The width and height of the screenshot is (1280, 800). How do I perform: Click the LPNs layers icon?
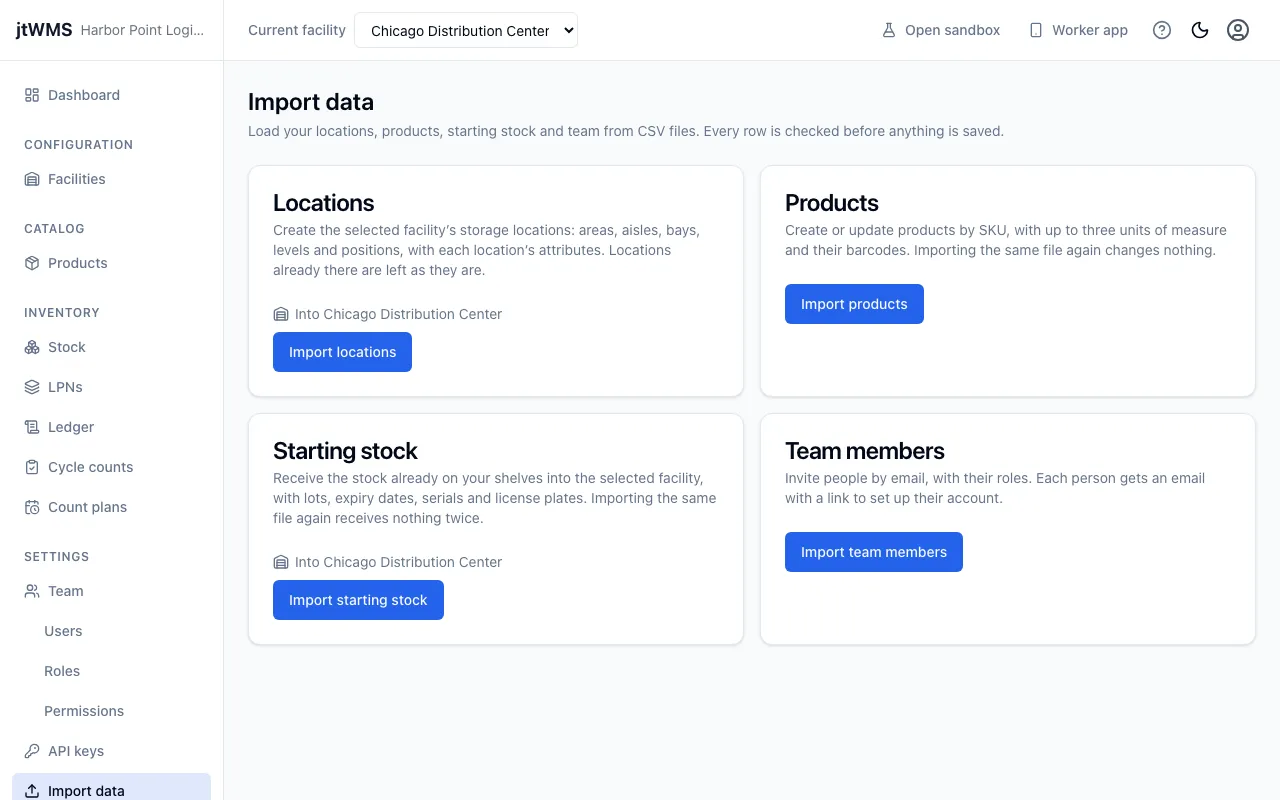point(32,387)
